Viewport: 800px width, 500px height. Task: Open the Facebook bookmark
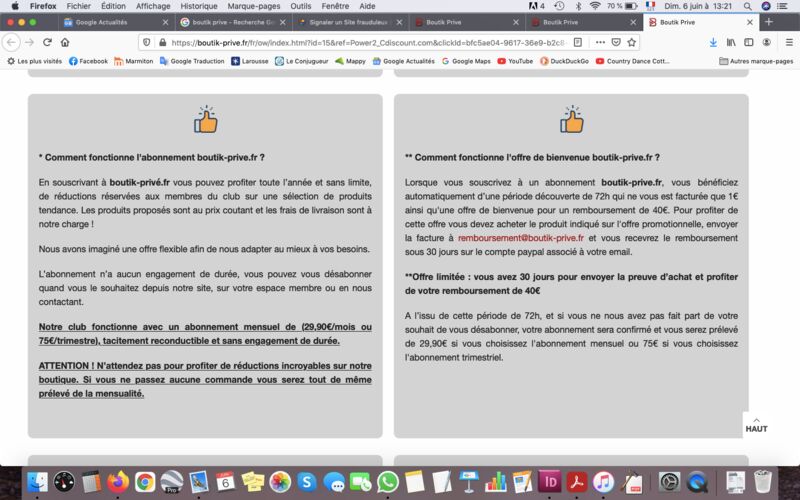[88, 61]
